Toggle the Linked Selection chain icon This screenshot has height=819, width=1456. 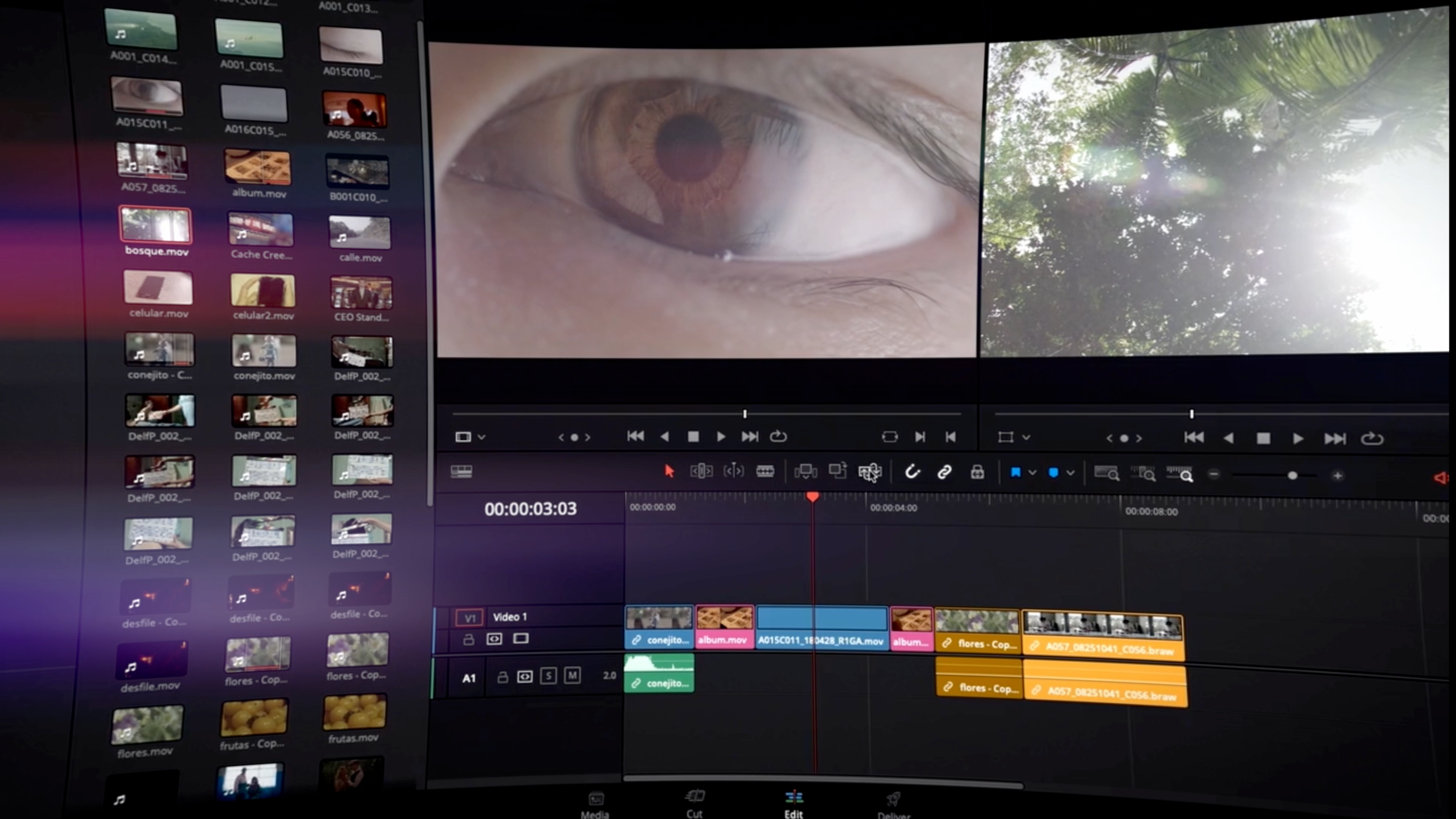(x=944, y=472)
